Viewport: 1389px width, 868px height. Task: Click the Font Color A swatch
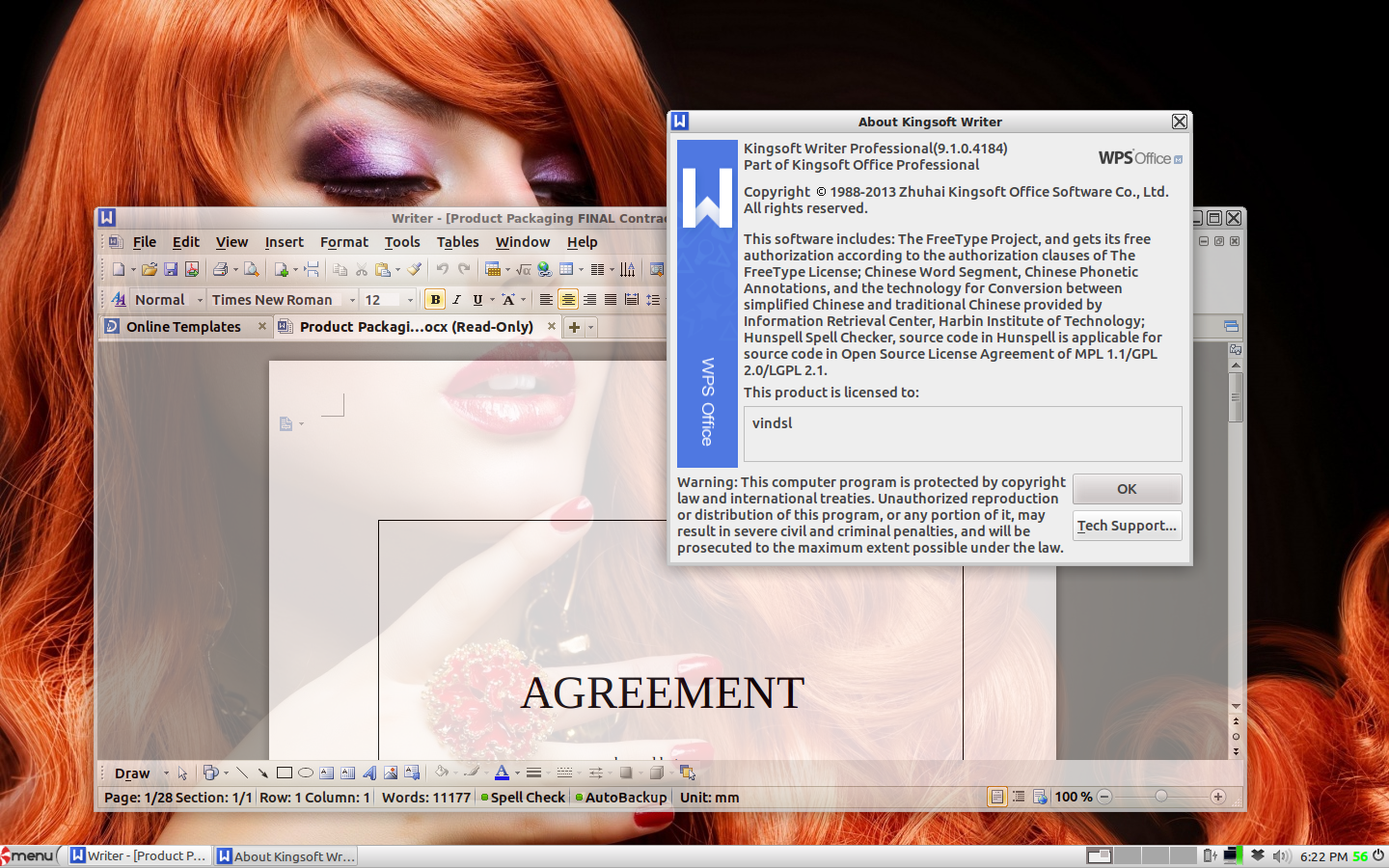502,773
